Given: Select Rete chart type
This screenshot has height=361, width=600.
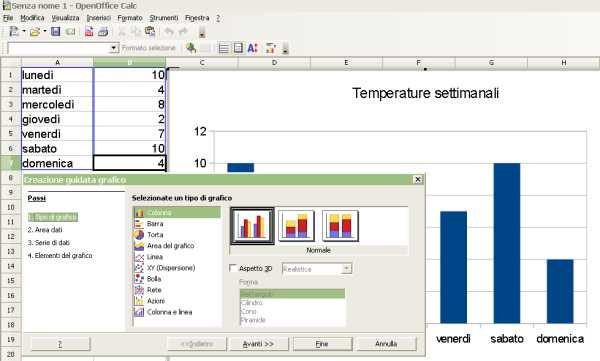Looking at the screenshot, I should tap(177, 290).
